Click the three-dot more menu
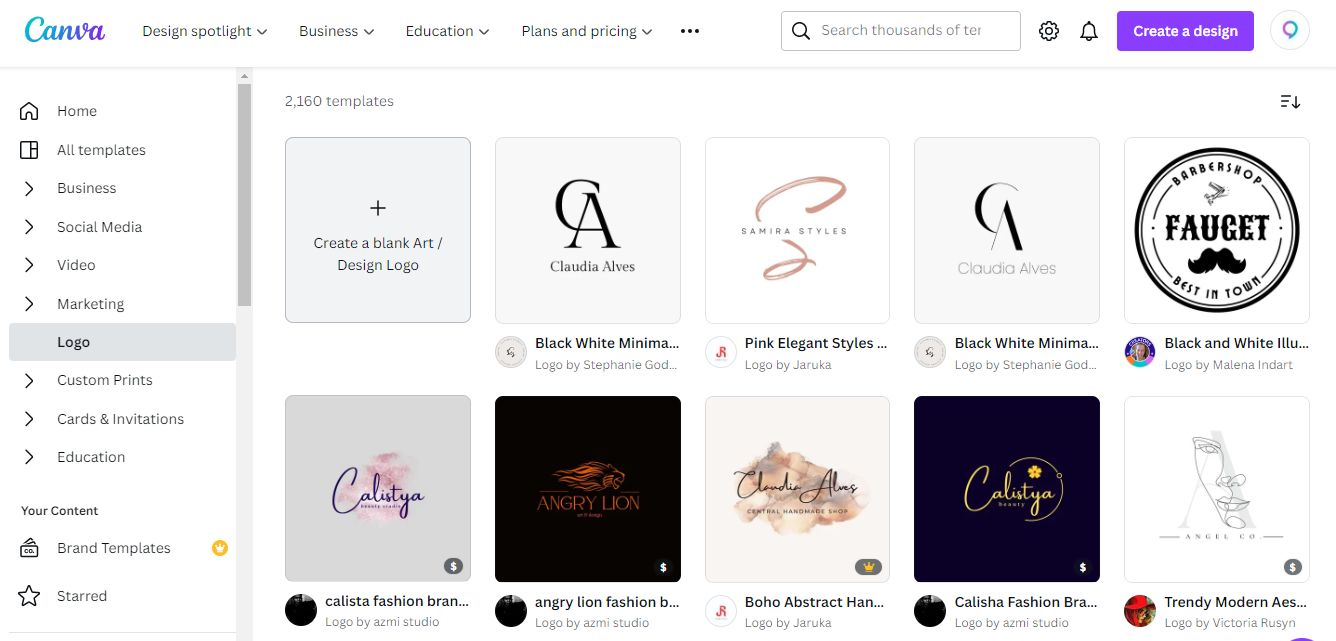 point(690,31)
